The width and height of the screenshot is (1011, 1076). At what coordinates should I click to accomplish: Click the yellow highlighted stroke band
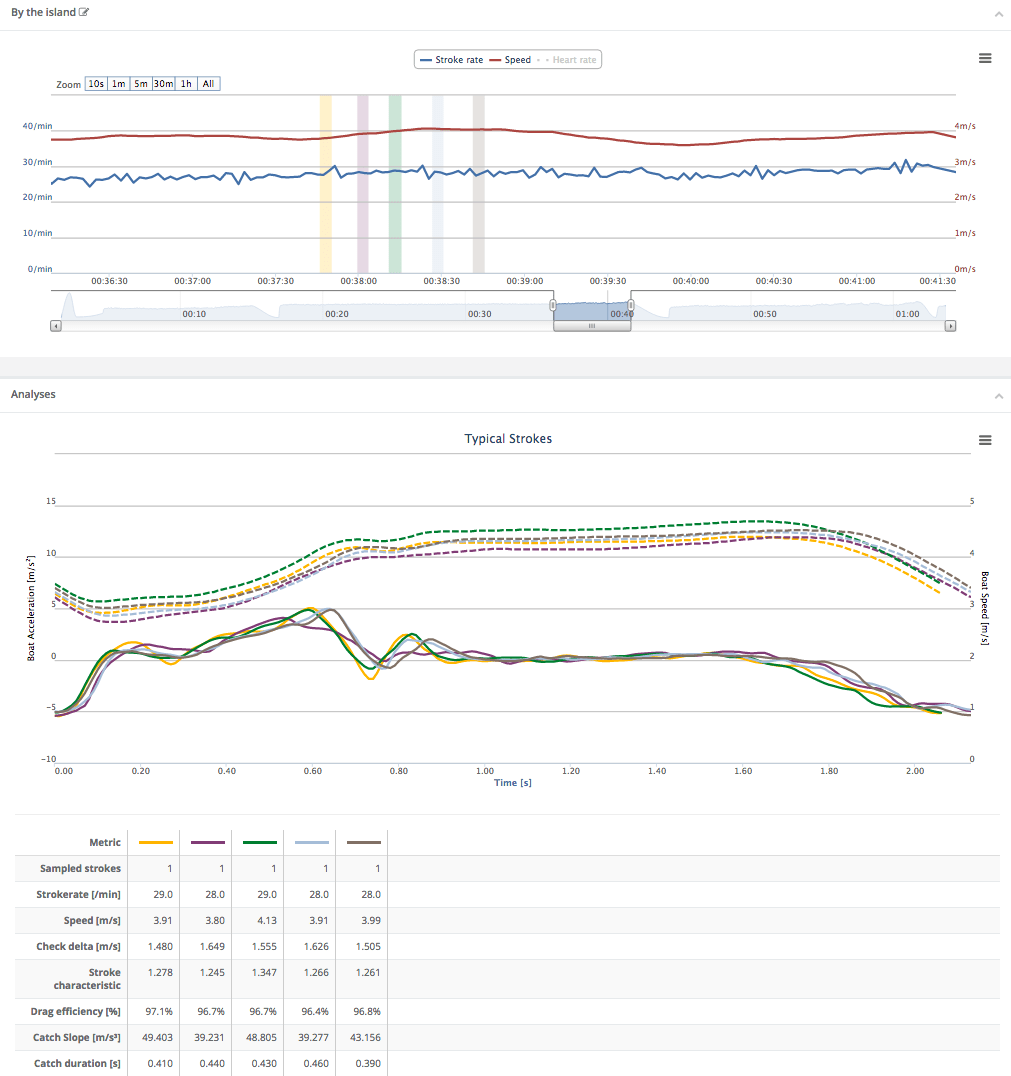[x=325, y=184]
